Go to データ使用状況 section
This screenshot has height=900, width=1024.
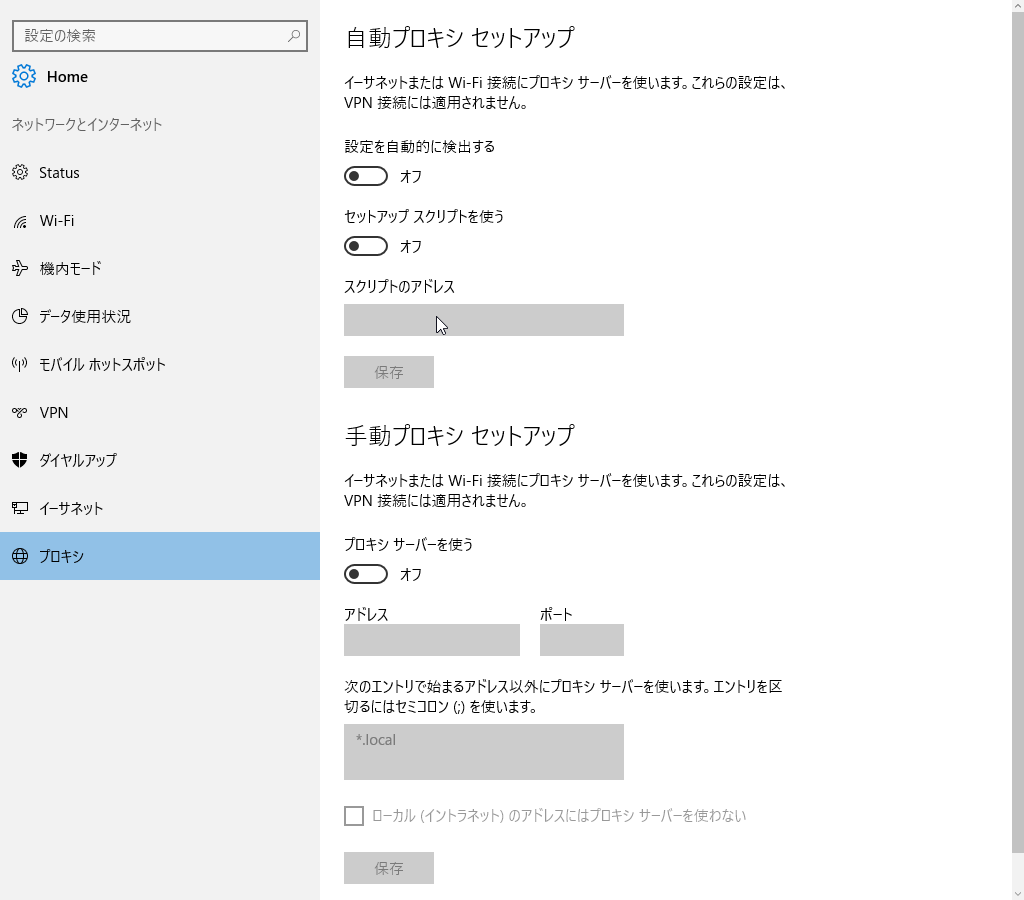pos(160,316)
